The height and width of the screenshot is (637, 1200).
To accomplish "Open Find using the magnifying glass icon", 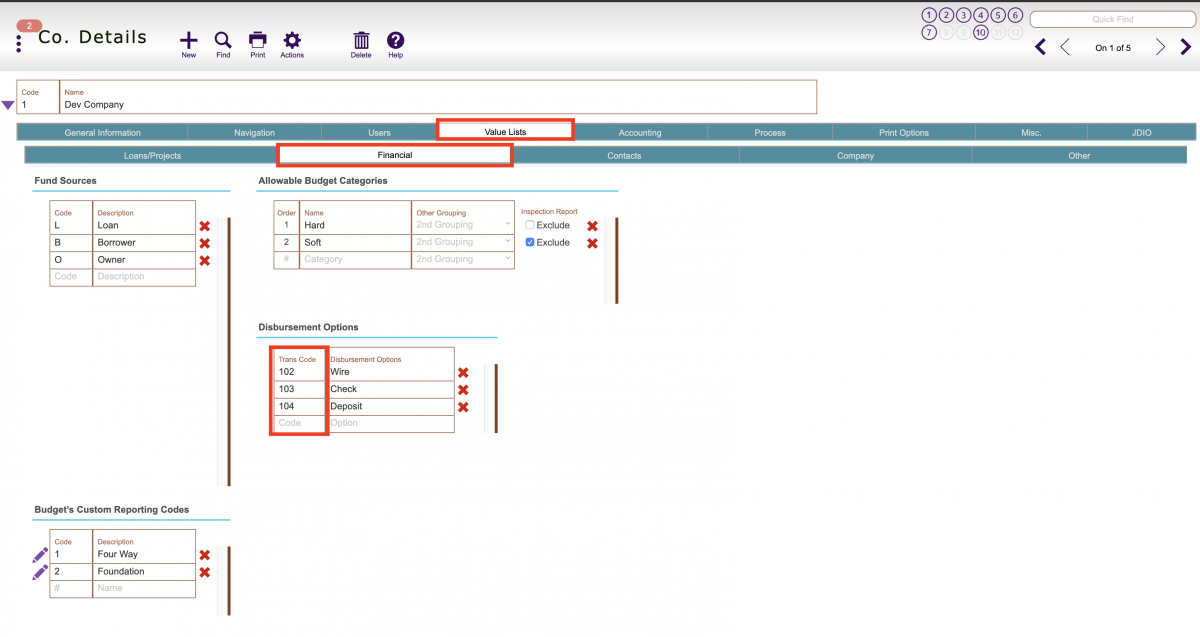I will (223, 38).
